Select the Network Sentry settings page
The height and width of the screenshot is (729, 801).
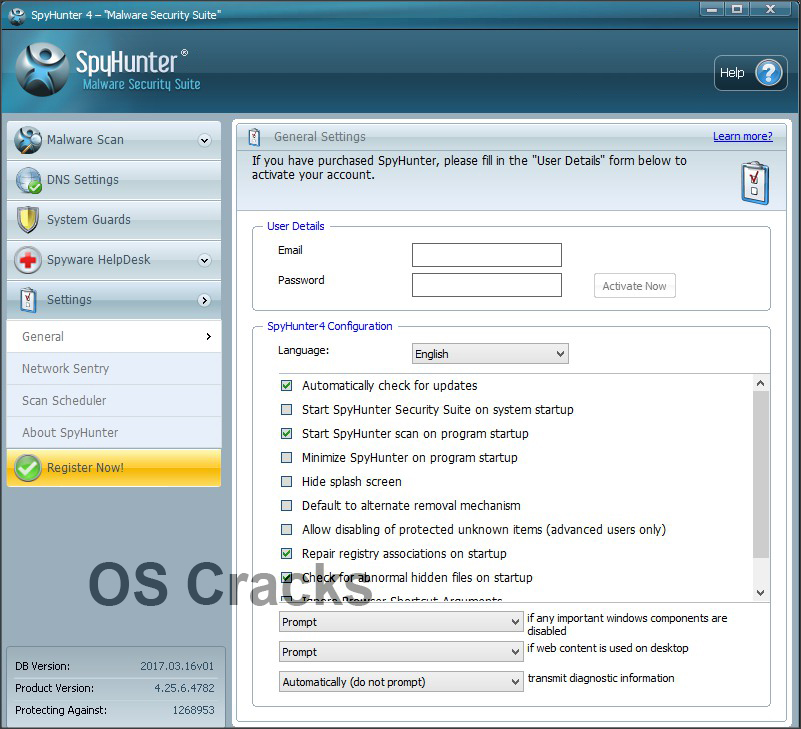[x=114, y=369]
